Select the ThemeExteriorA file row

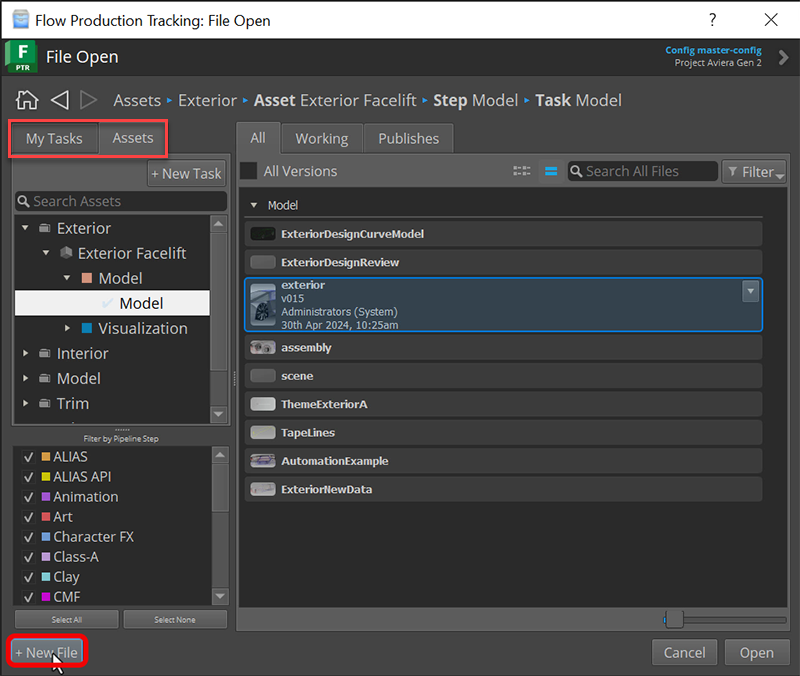503,404
